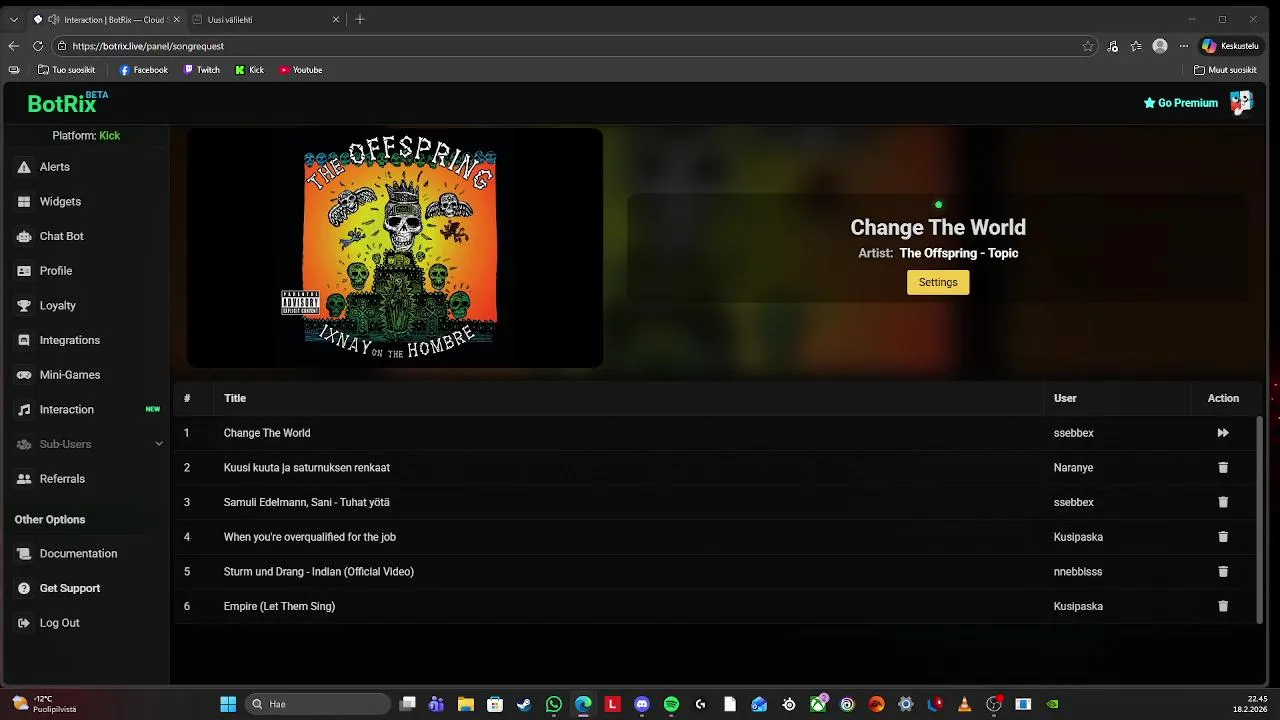The image size is (1280, 720).
Task: Open the Alerts section in sidebar
Action: (x=54, y=167)
